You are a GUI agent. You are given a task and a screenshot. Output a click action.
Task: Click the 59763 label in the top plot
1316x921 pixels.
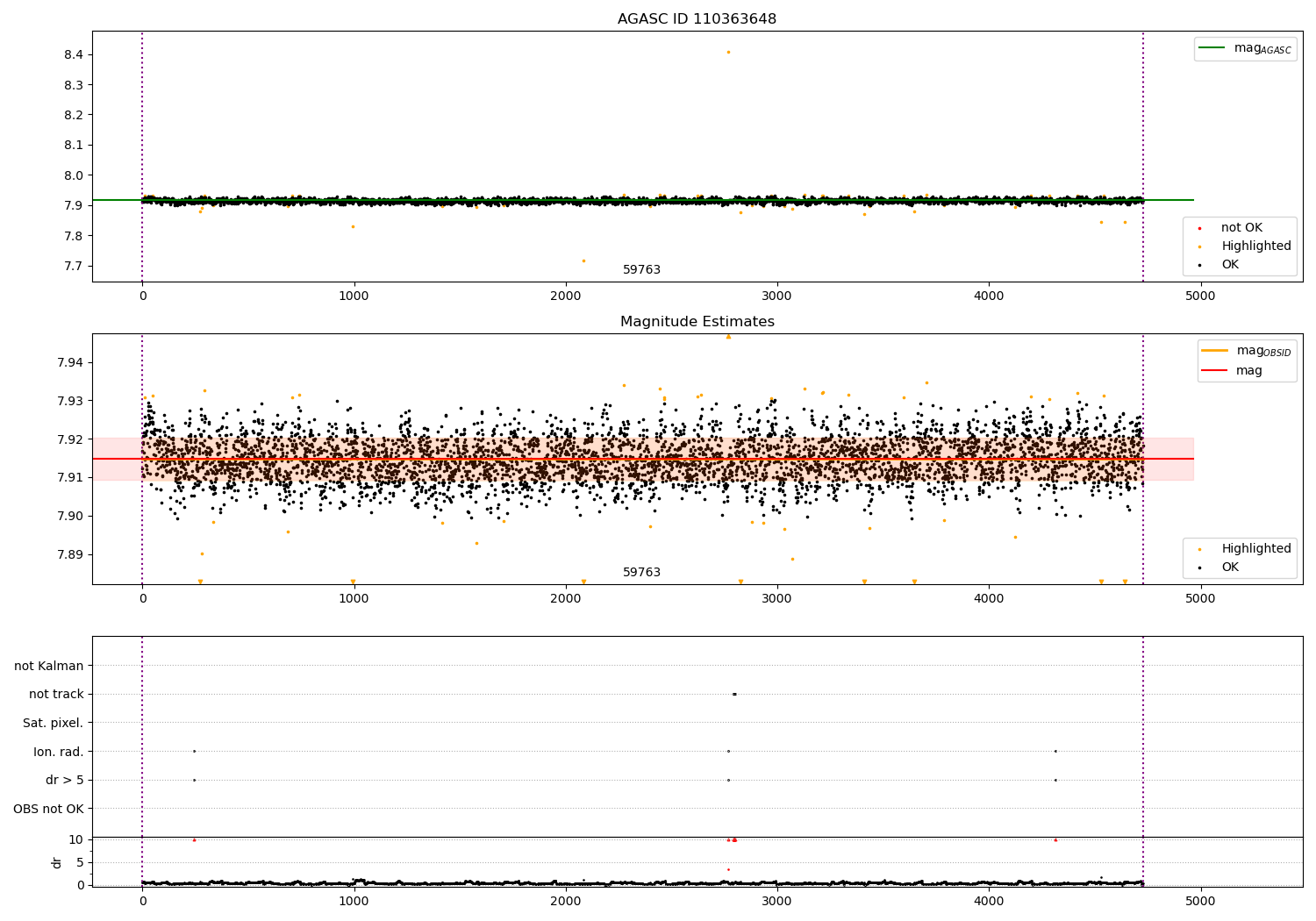point(641,270)
